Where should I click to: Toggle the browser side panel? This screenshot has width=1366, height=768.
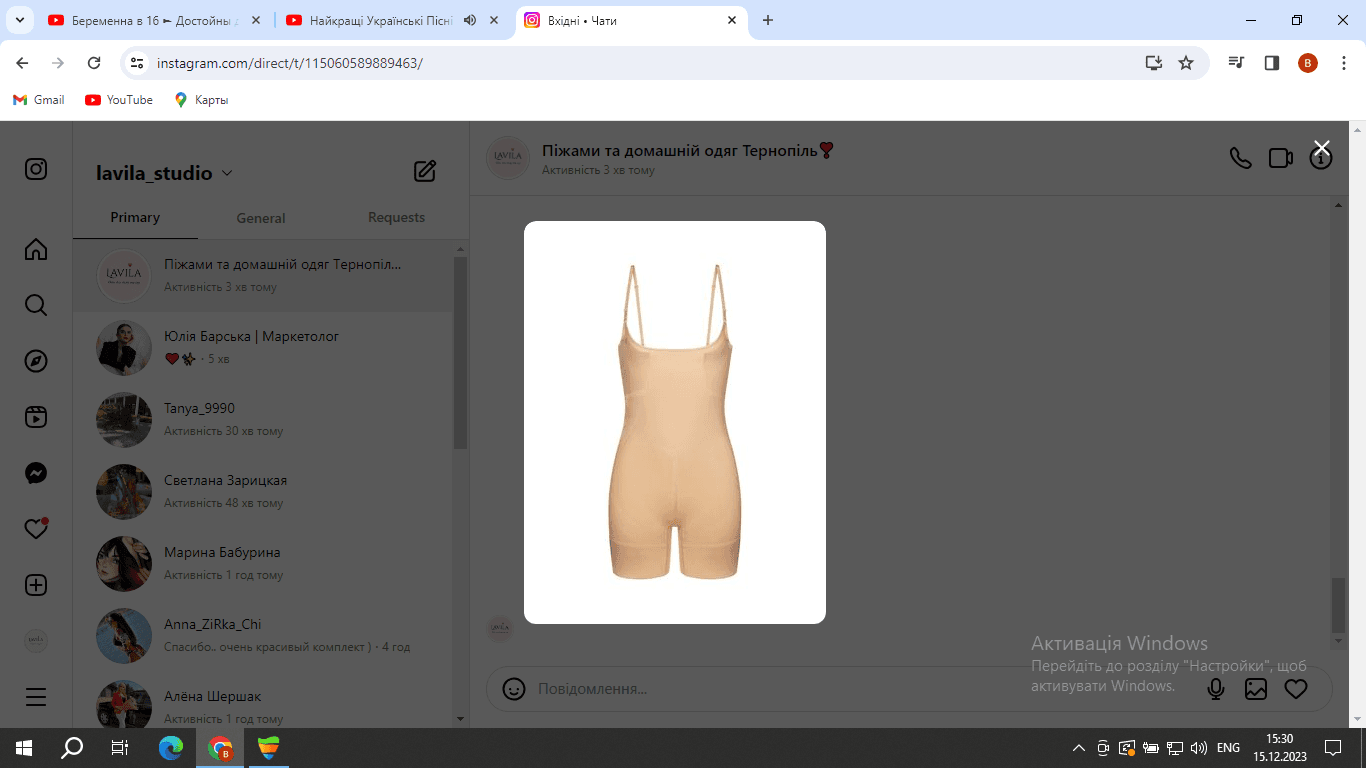coord(1272,63)
